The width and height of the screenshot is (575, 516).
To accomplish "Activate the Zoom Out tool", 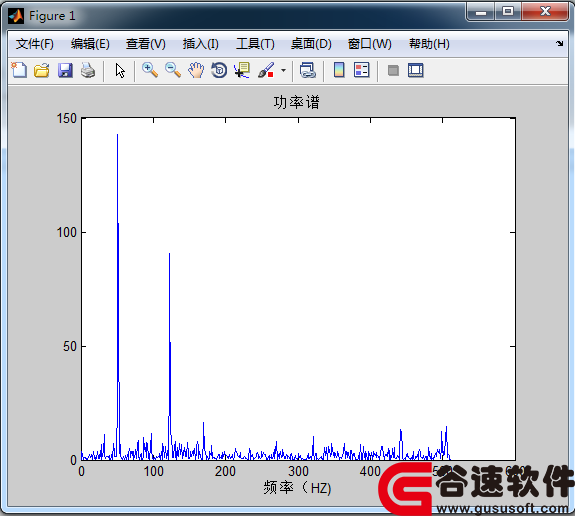I will point(173,70).
